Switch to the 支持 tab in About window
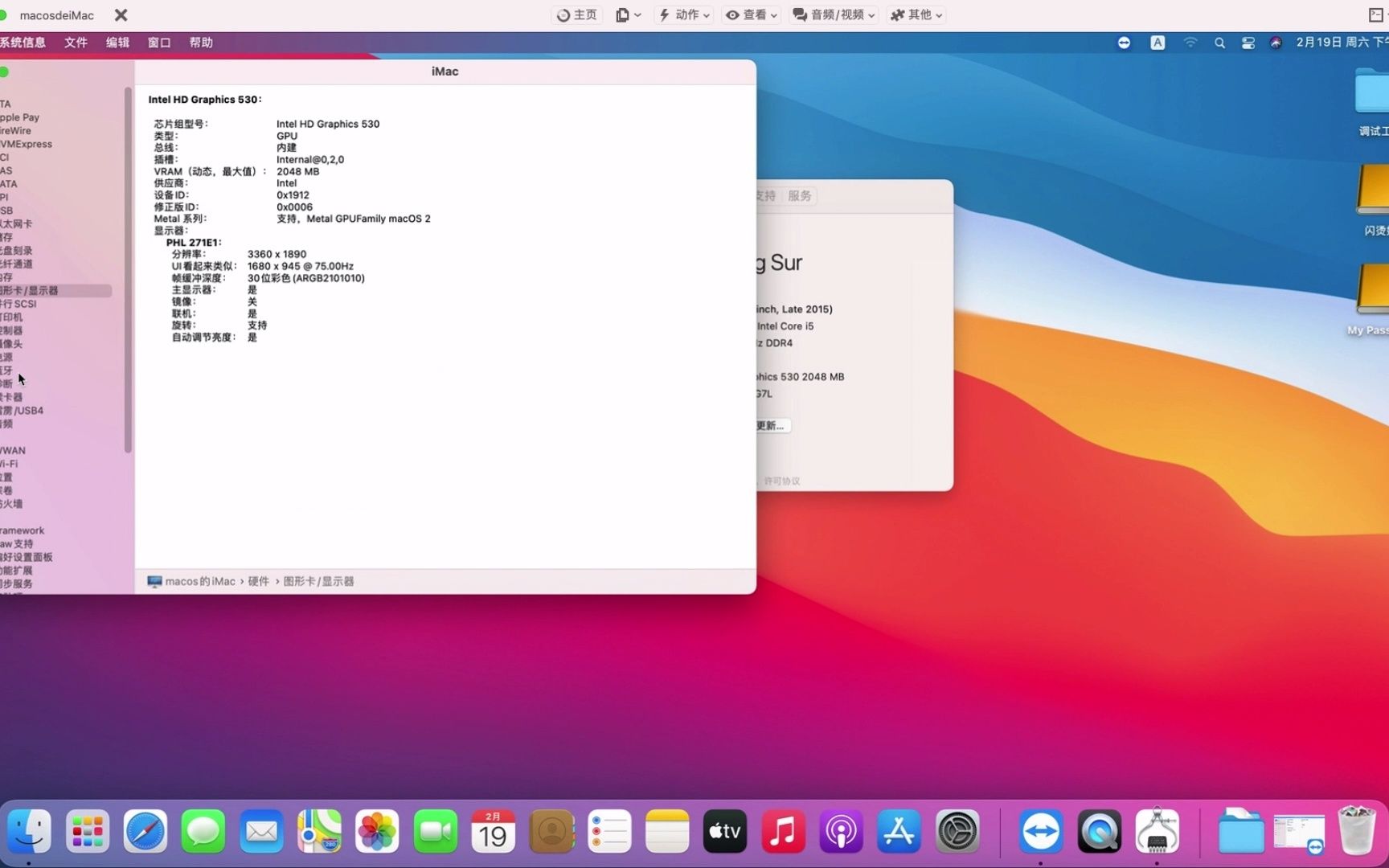 [765, 195]
